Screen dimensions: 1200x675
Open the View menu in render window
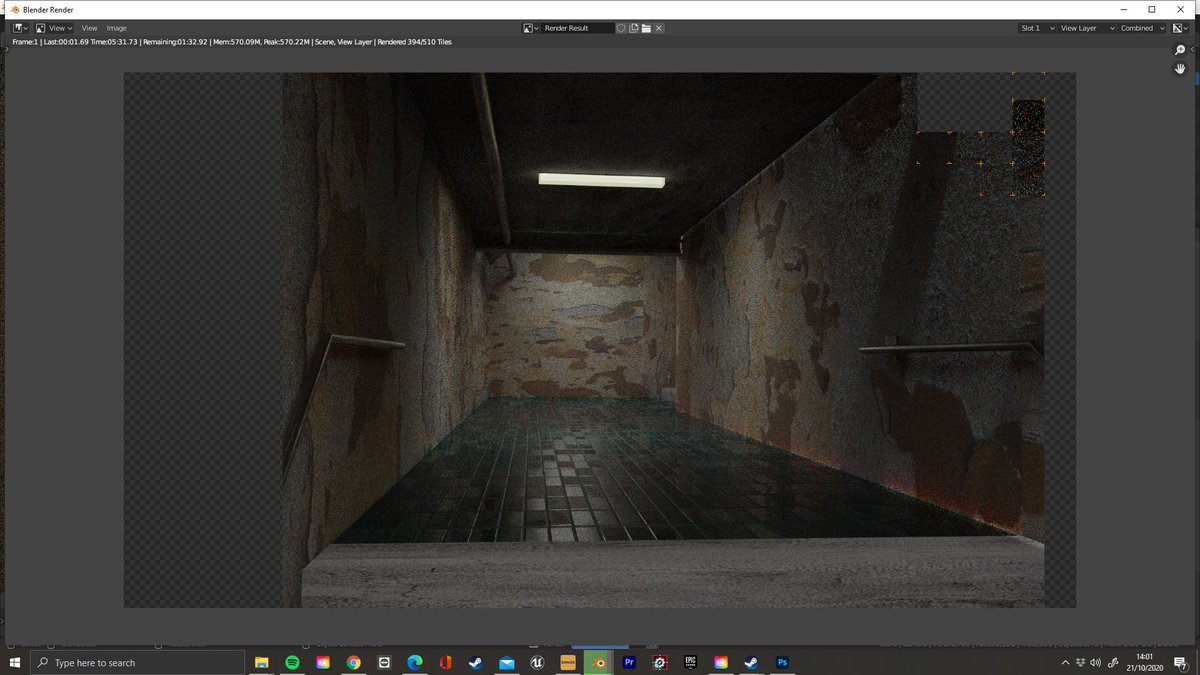click(x=90, y=28)
